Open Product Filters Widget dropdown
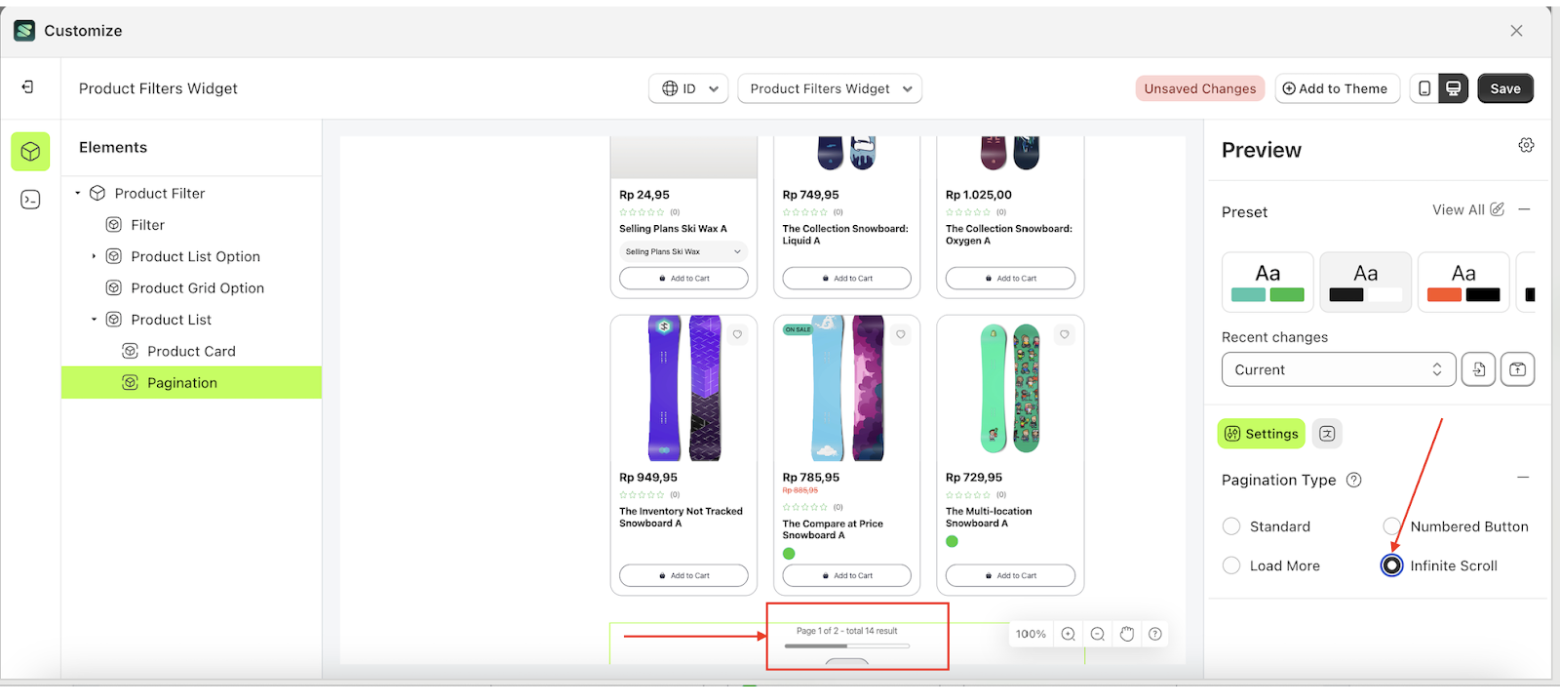 point(829,88)
